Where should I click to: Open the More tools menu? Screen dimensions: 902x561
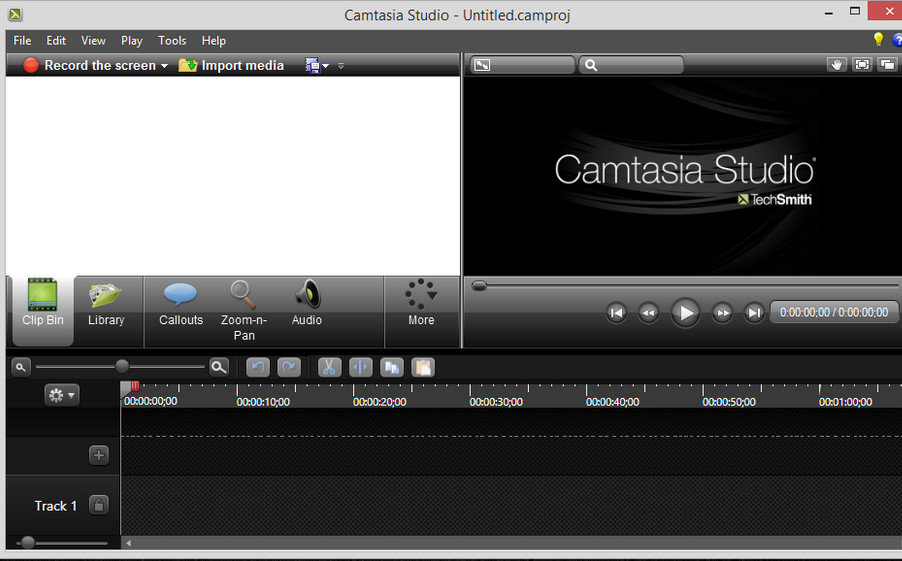(421, 304)
